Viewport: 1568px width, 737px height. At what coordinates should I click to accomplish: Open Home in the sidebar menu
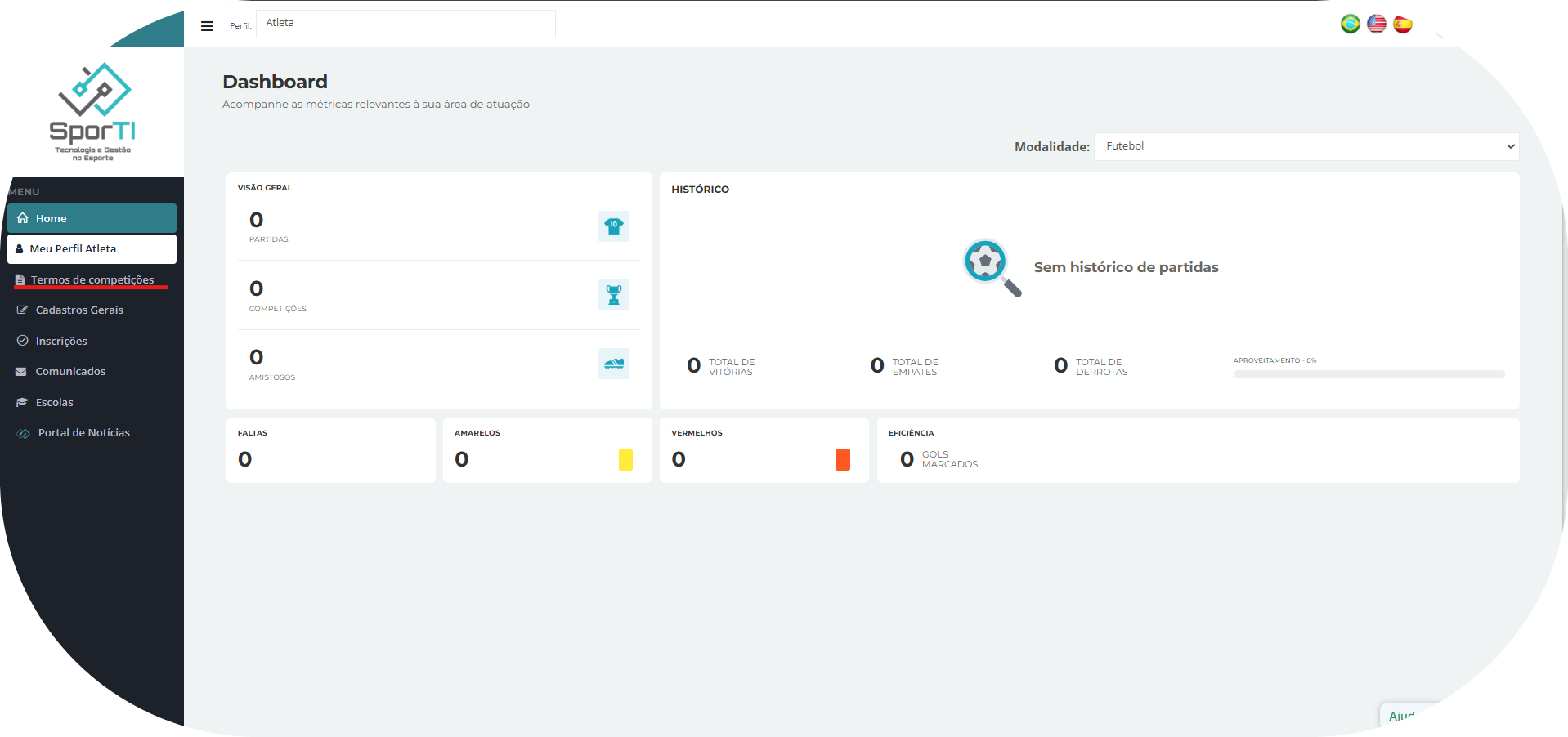(x=92, y=218)
